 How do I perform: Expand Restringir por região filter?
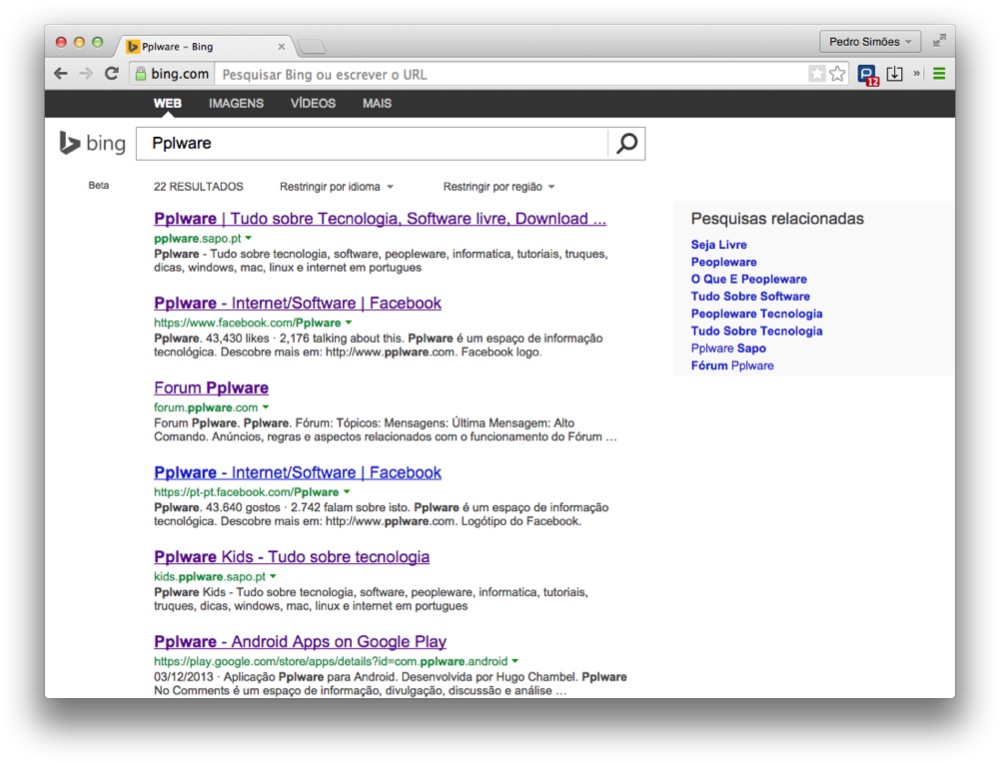[499, 186]
